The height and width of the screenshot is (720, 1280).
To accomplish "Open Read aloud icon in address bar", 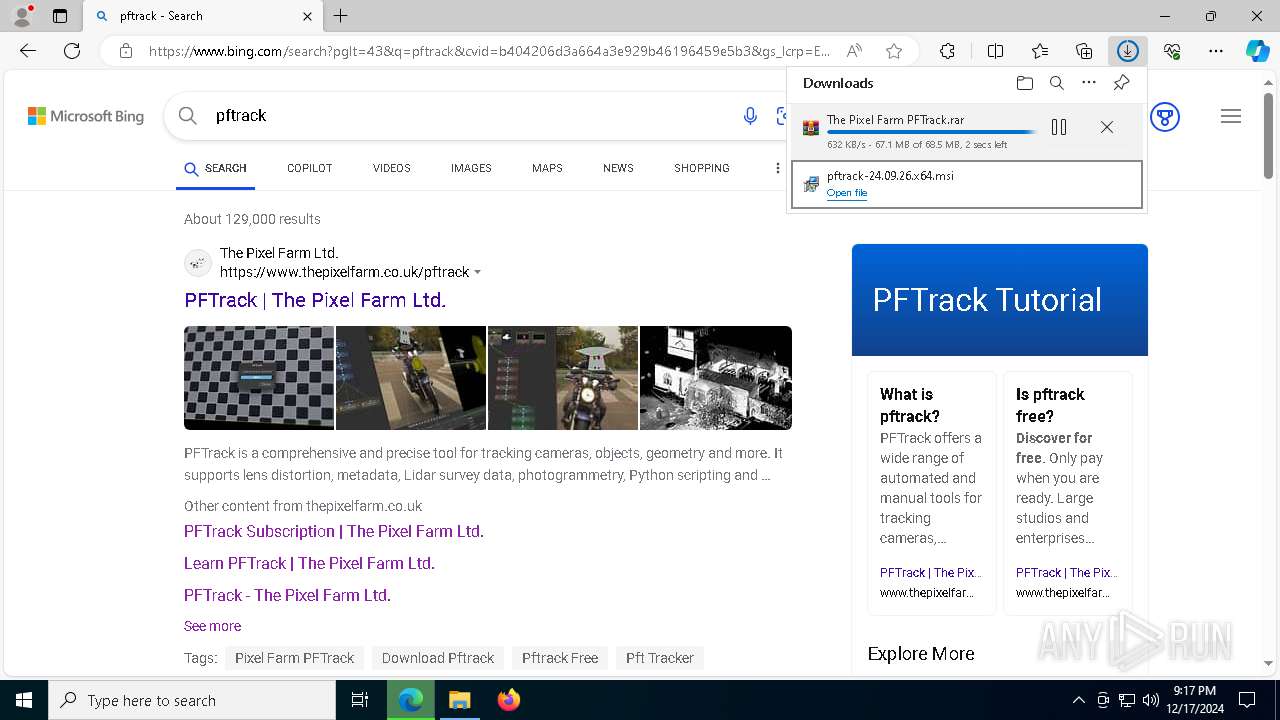I will coord(854,51).
